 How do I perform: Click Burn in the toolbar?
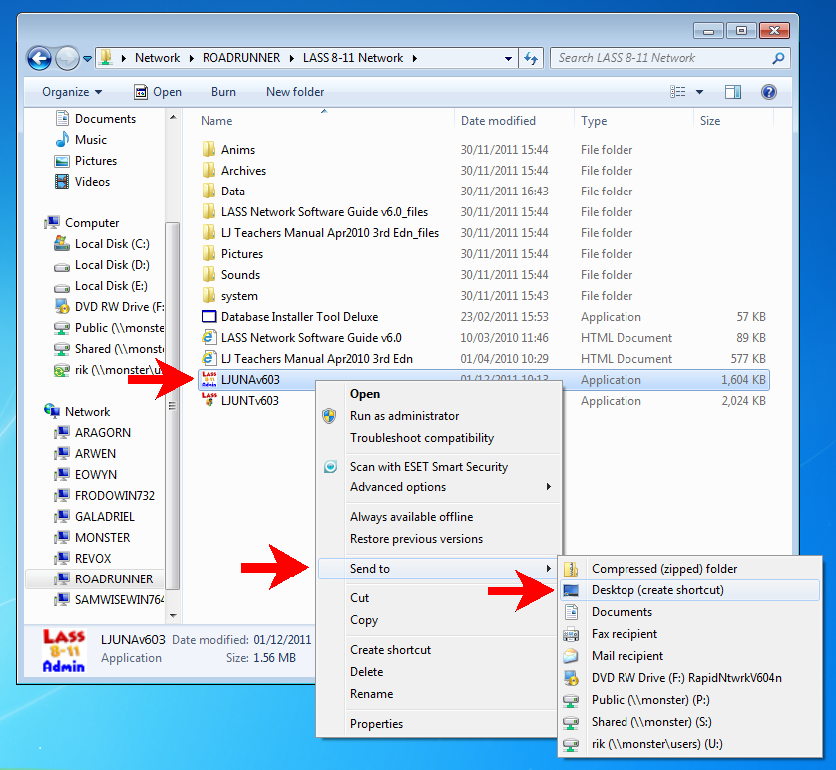pyautogui.click(x=223, y=92)
